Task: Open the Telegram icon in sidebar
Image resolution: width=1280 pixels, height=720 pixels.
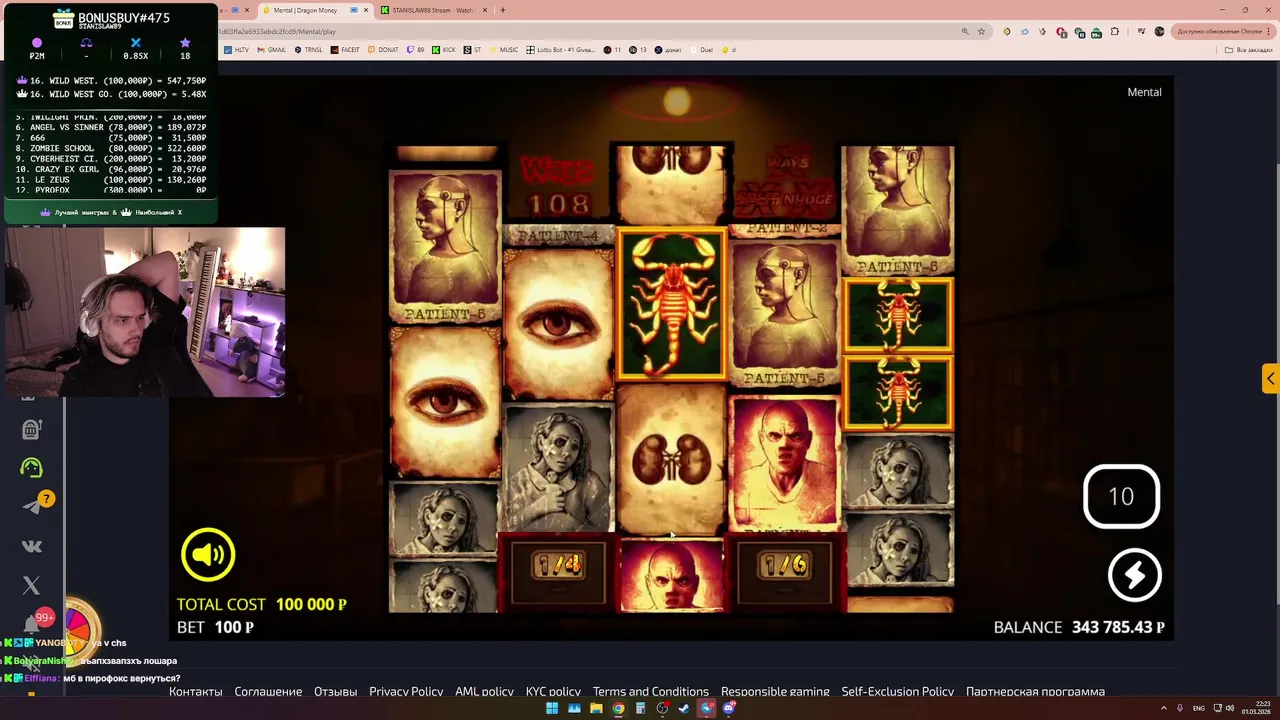Action: click(x=31, y=507)
